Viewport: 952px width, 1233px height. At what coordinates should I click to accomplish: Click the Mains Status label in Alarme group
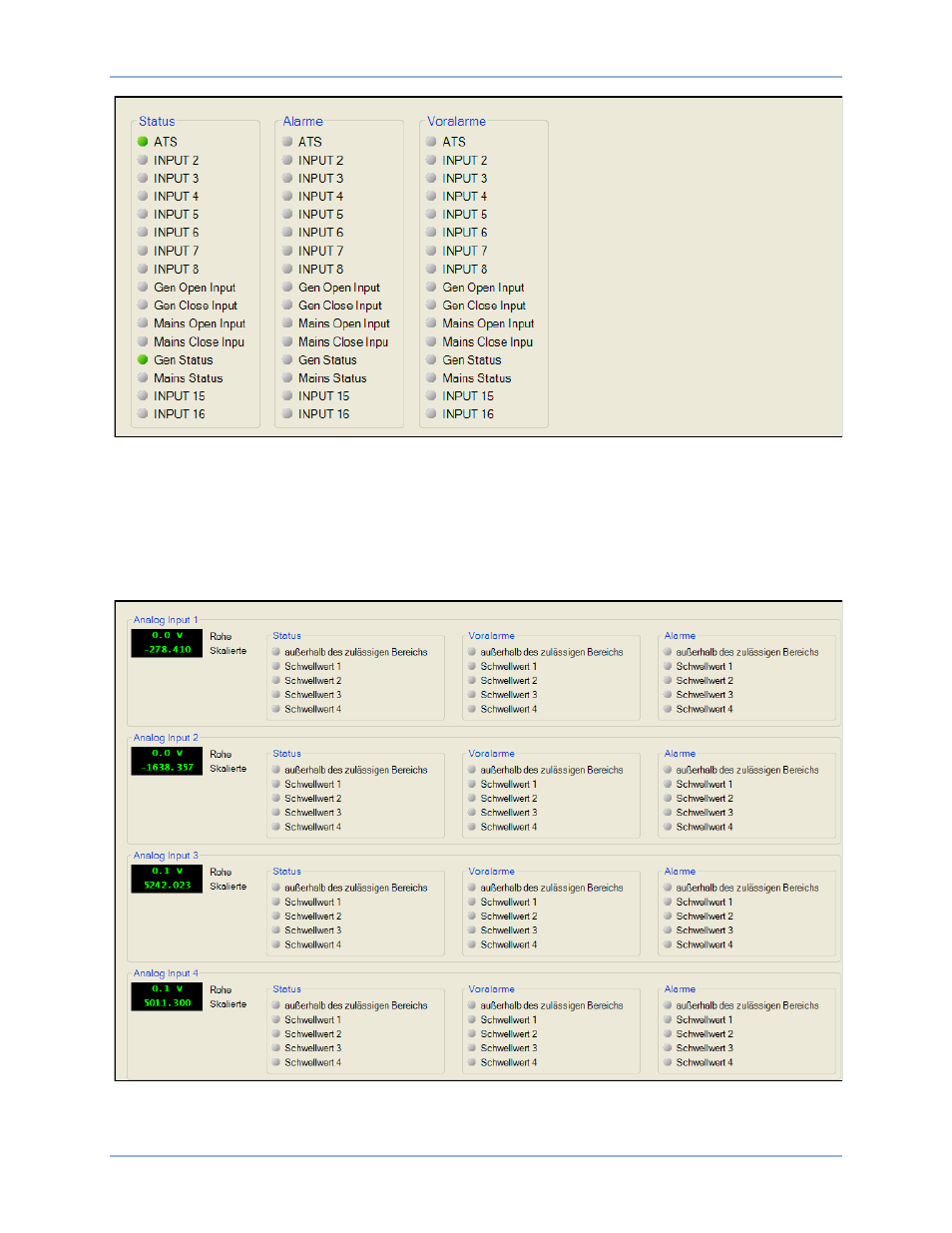[x=332, y=378]
